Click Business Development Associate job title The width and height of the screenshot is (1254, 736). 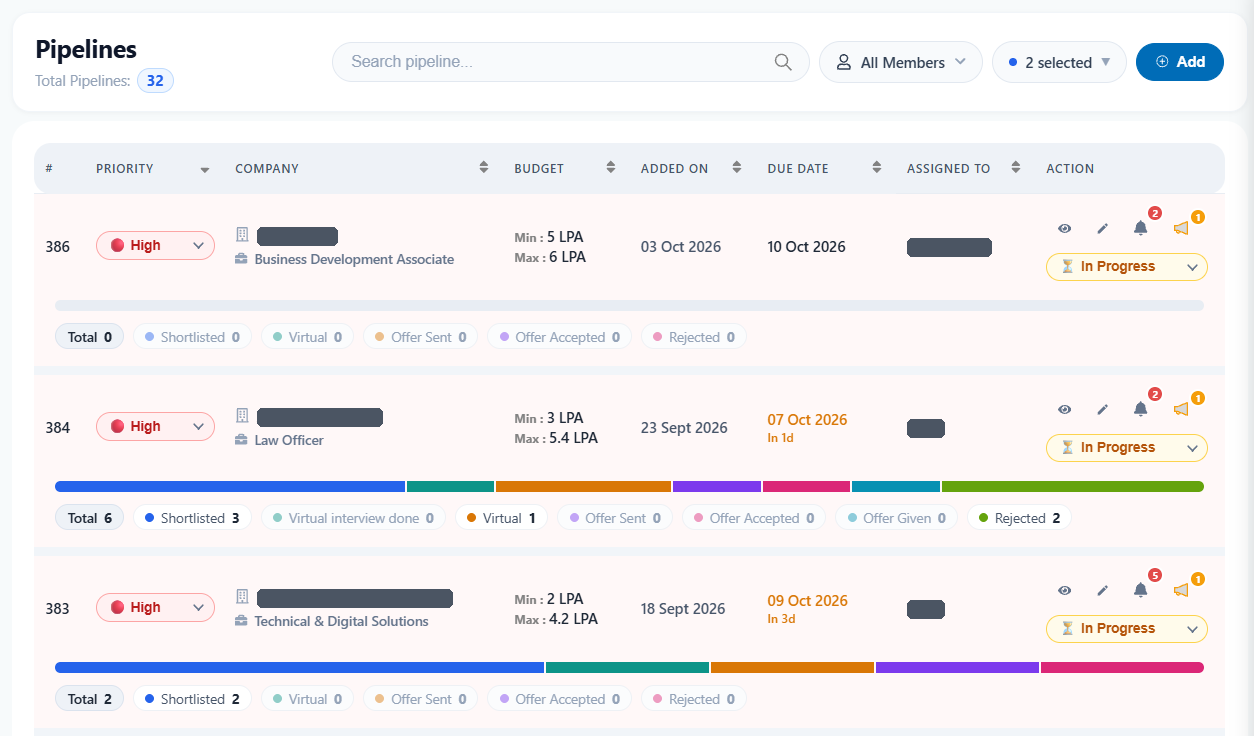(354, 259)
